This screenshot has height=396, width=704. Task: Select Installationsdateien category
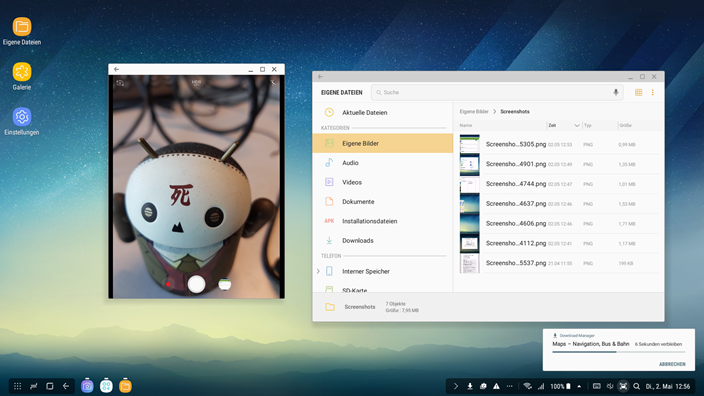point(383,221)
